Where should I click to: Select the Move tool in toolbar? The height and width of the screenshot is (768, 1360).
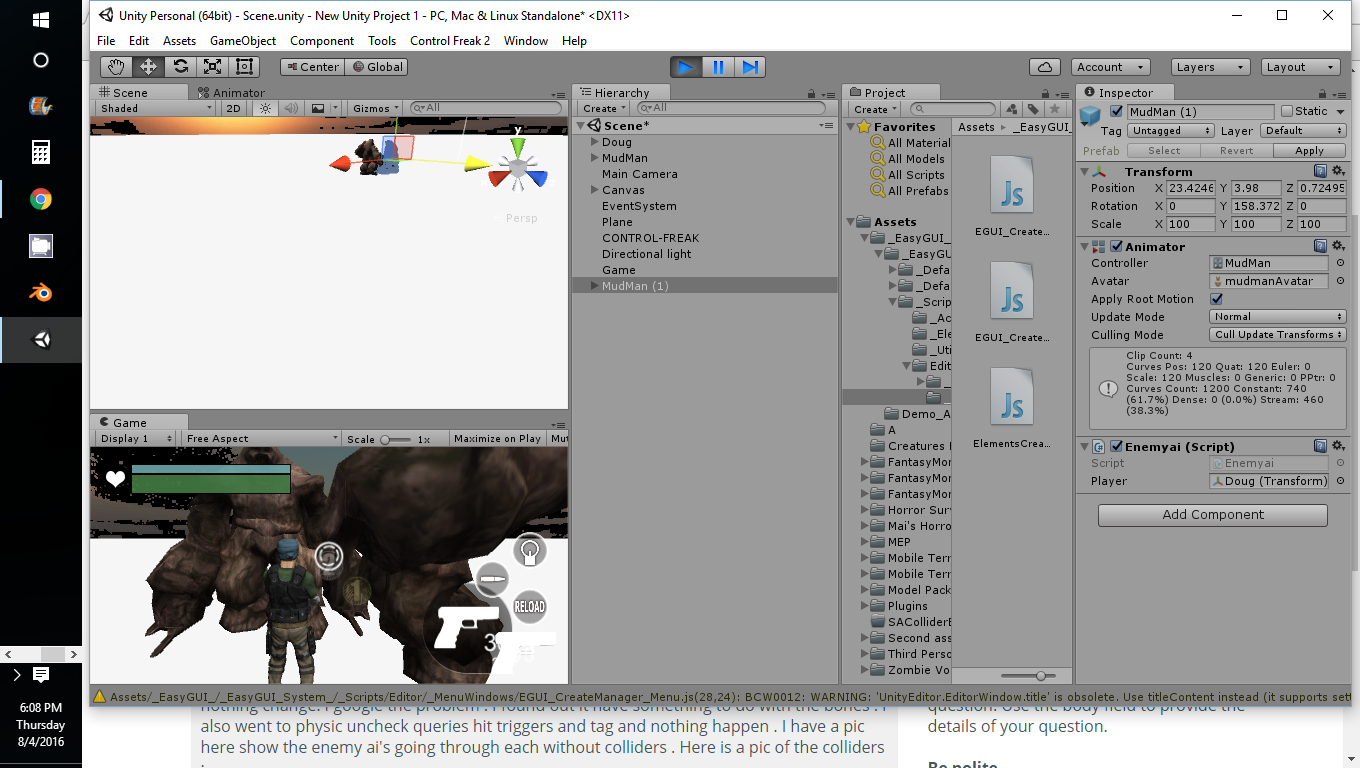(x=148, y=67)
